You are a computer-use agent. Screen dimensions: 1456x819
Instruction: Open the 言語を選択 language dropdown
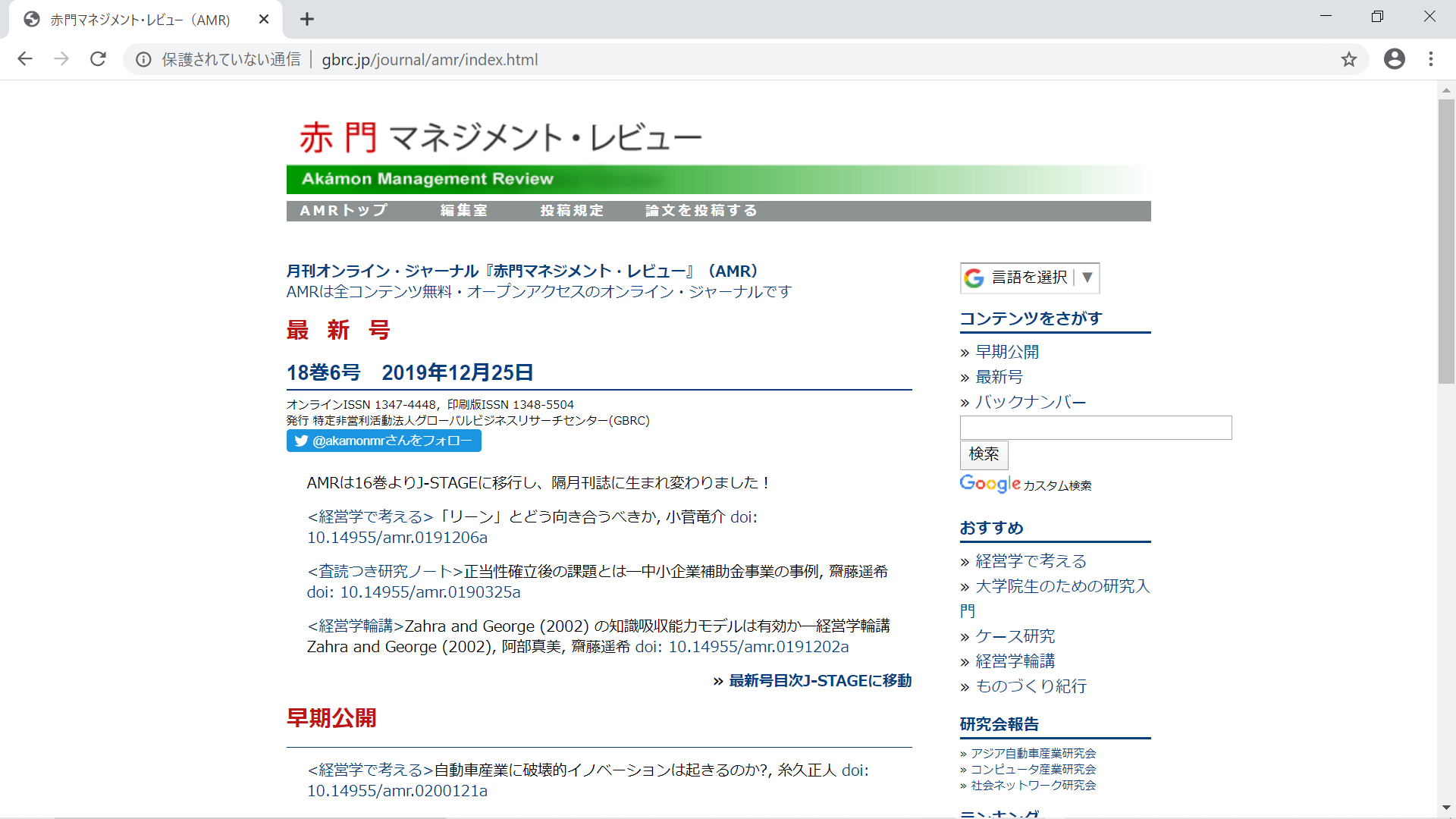1030,278
